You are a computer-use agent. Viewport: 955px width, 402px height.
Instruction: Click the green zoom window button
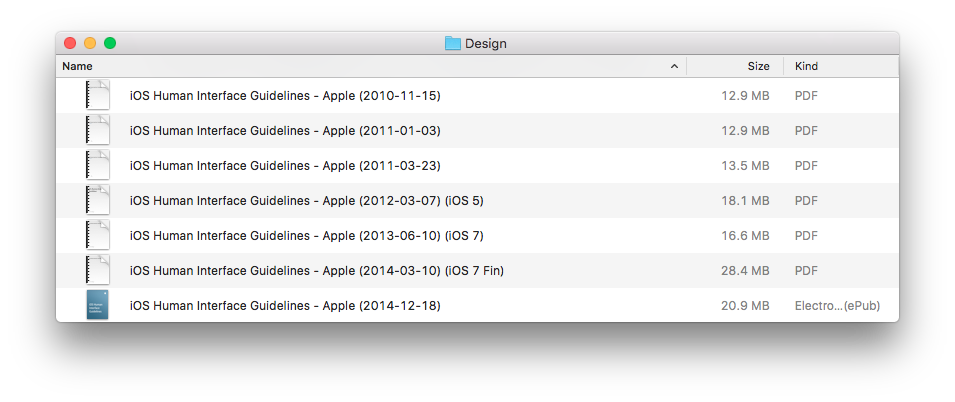110,43
